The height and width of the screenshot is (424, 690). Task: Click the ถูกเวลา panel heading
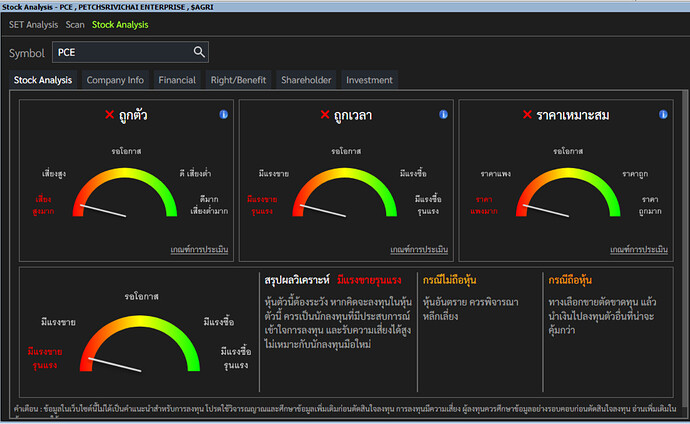(352, 115)
